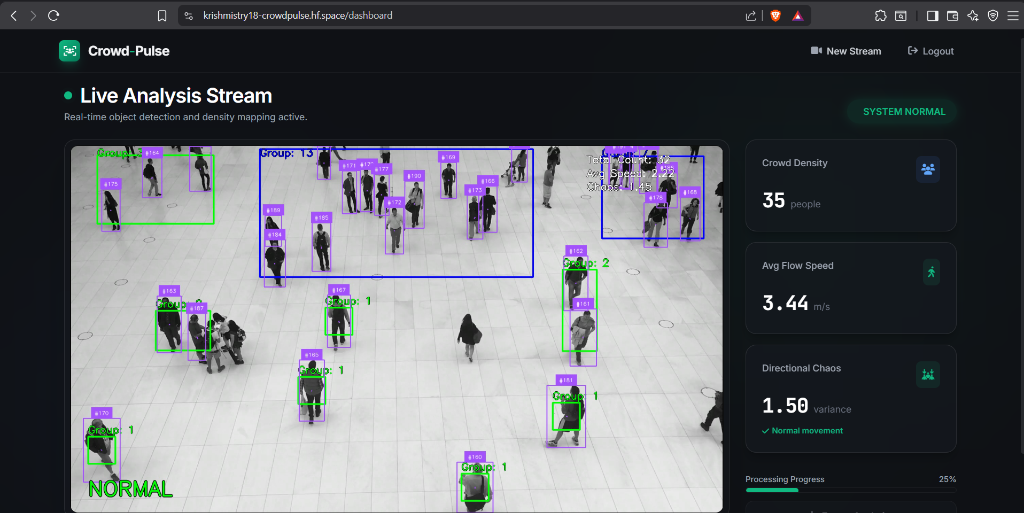Open the browser hamburger menu
This screenshot has height=513, width=1024.
(x=1012, y=16)
